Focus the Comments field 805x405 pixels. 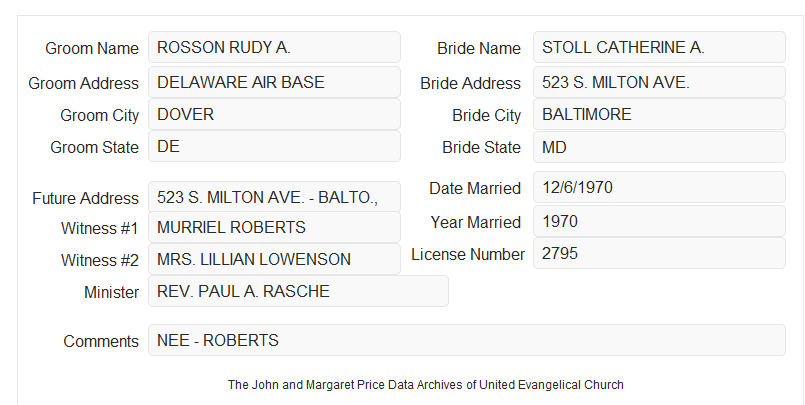467,340
